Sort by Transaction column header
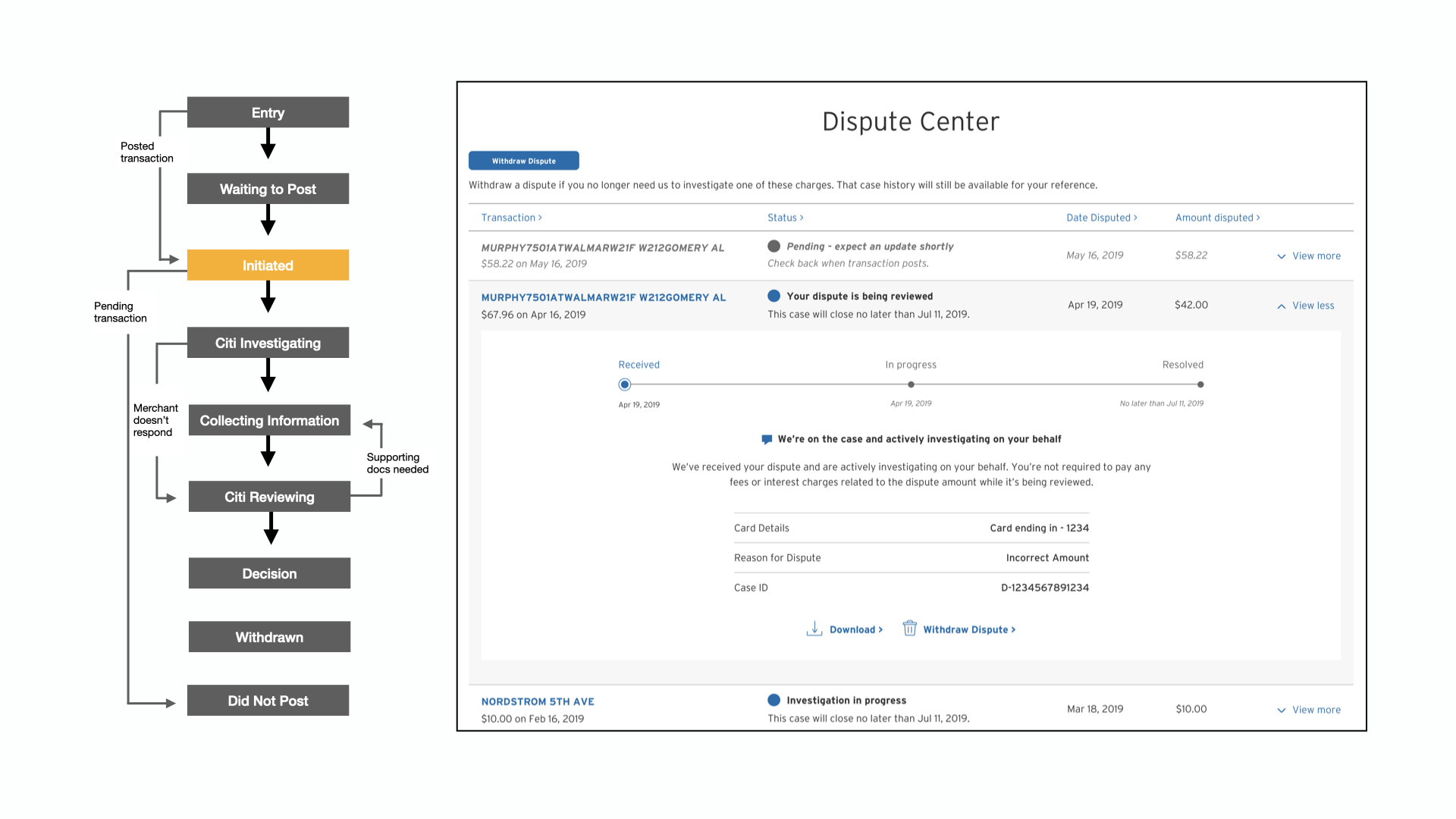 [x=511, y=218]
